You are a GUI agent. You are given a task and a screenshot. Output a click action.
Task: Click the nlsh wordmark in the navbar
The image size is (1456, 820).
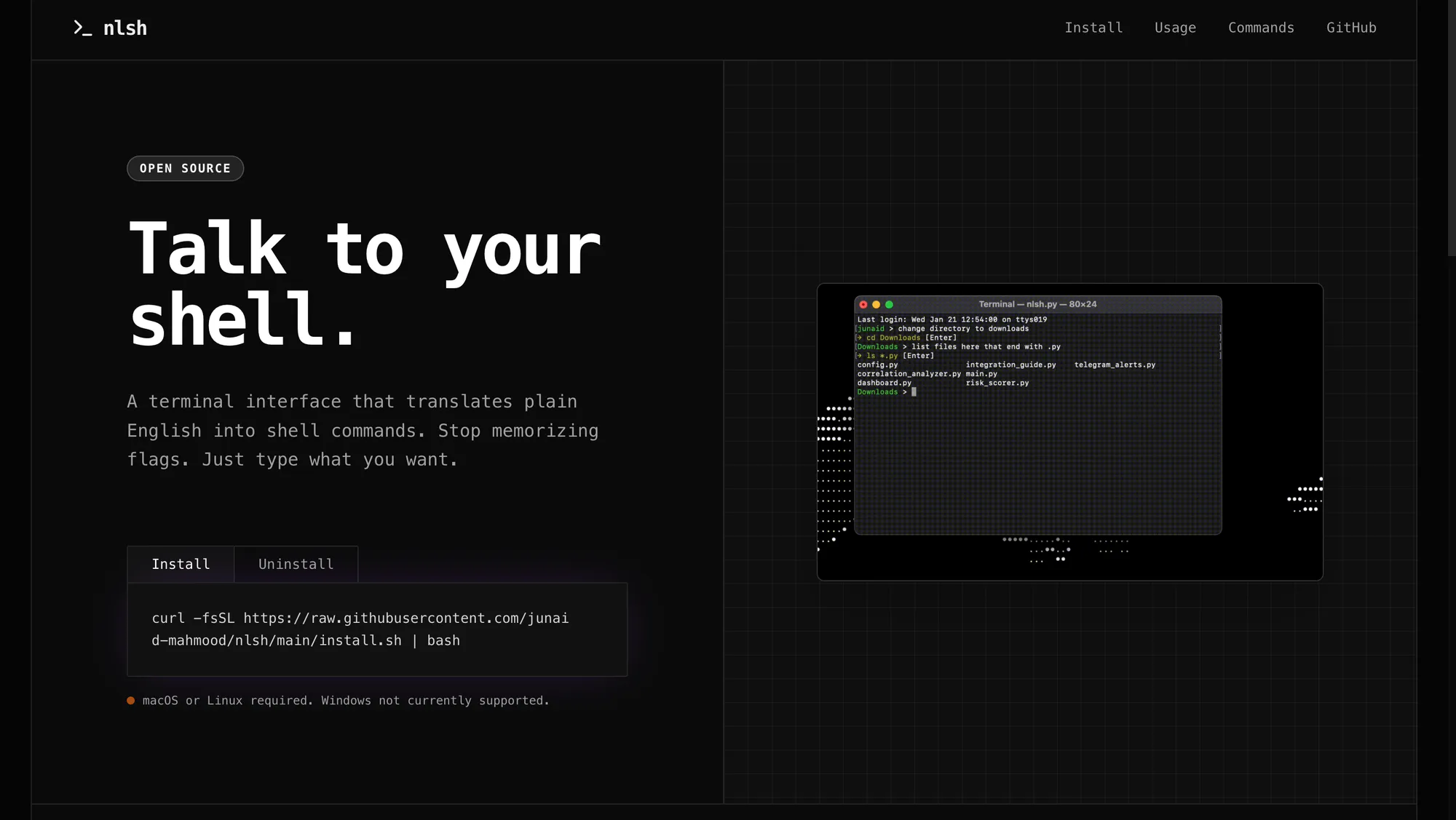click(125, 28)
